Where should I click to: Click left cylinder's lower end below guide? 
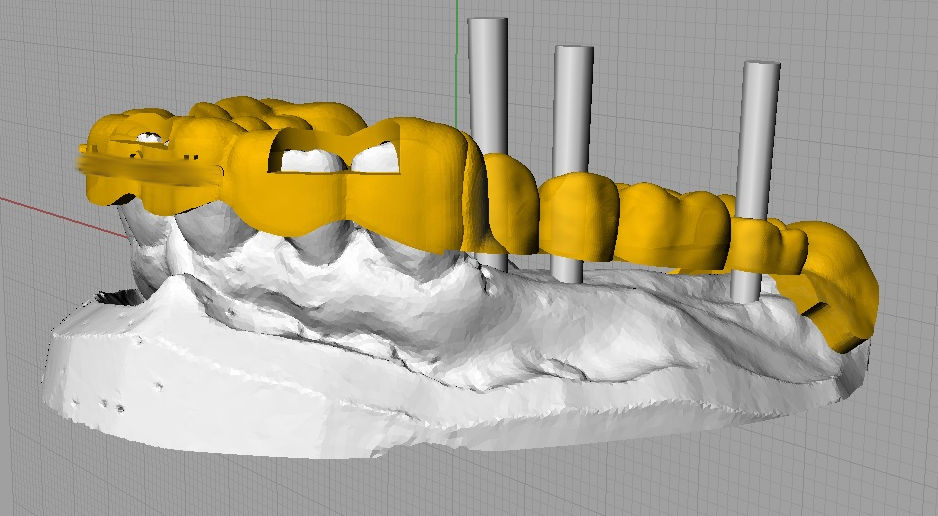coord(491,261)
